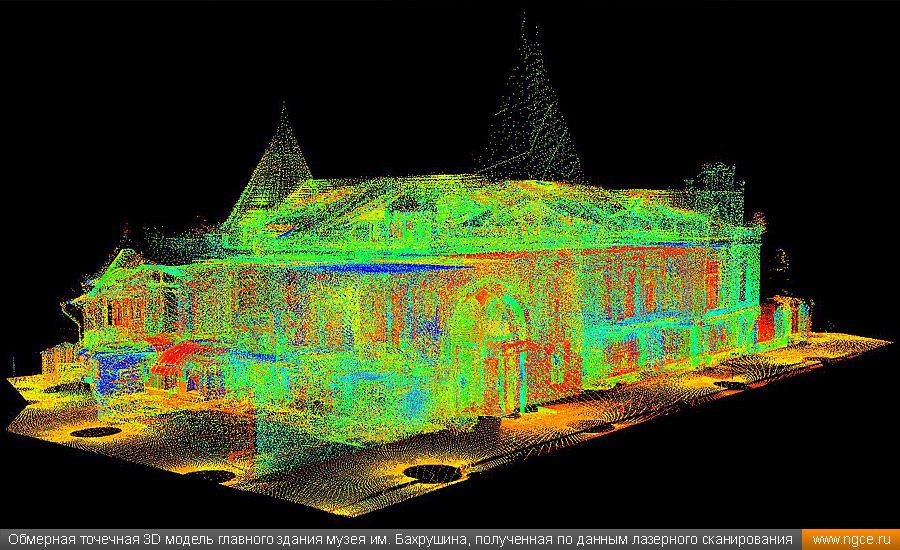Image resolution: width=900 pixels, height=550 pixels.
Task: Click the 3D point cloud building image
Action: tap(450, 265)
